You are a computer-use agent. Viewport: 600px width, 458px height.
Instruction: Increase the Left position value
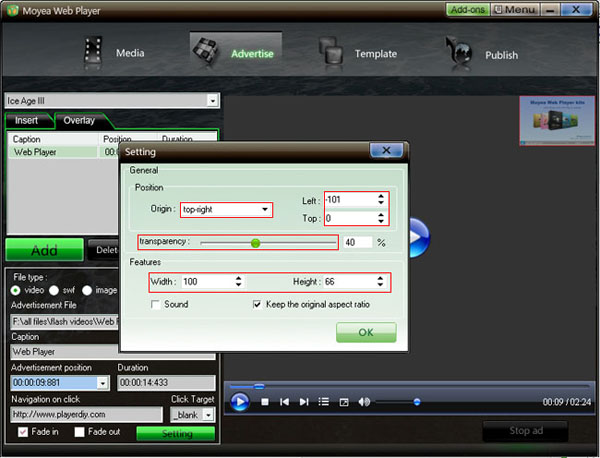381,196
